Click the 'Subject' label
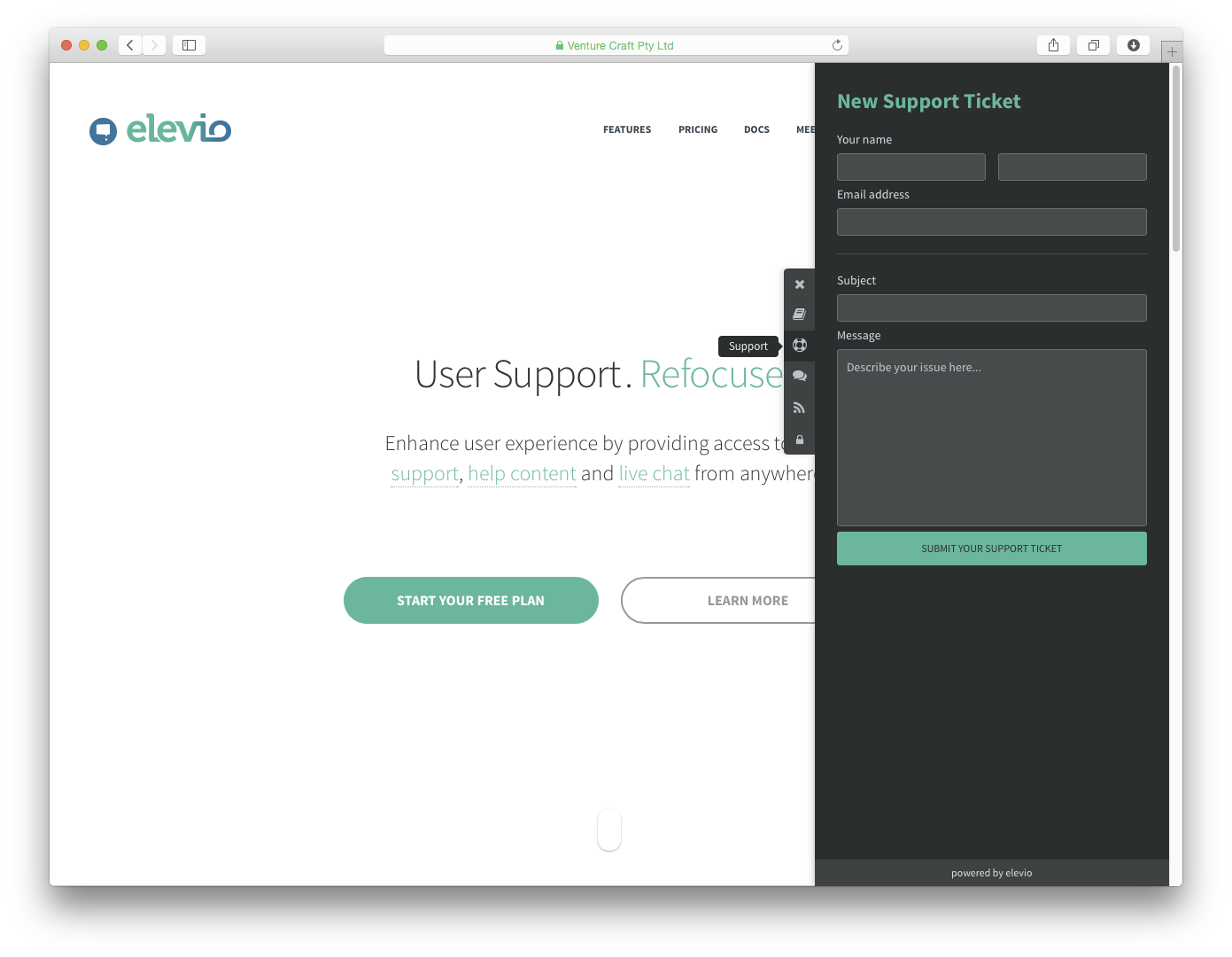The width and height of the screenshot is (1232, 957). tap(856, 281)
